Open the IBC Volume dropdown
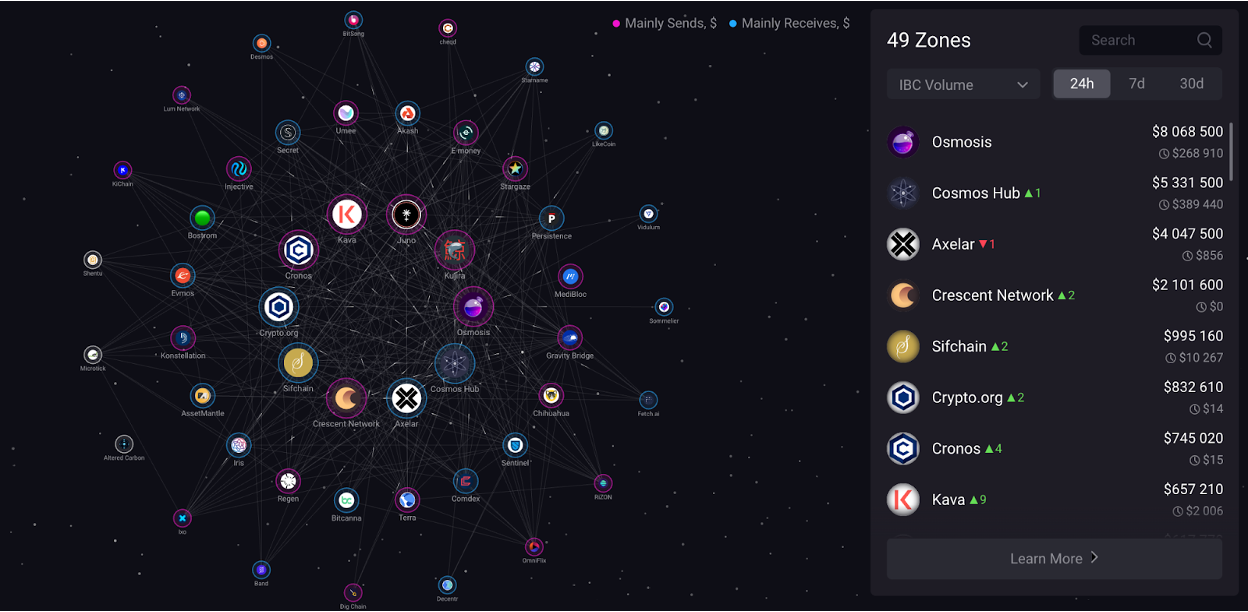 tap(963, 85)
